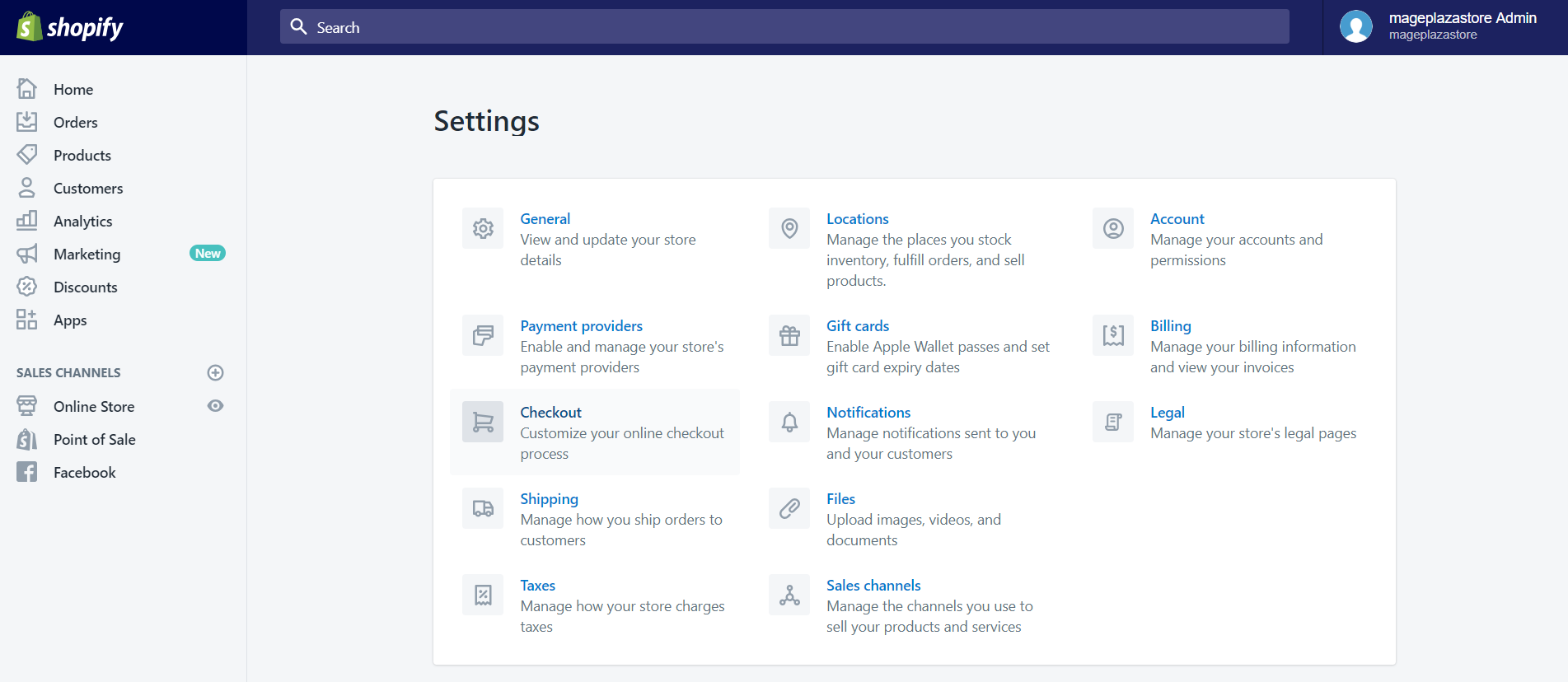Open Analytics menu item
The height and width of the screenshot is (682, 1568).
coord(83,221)
